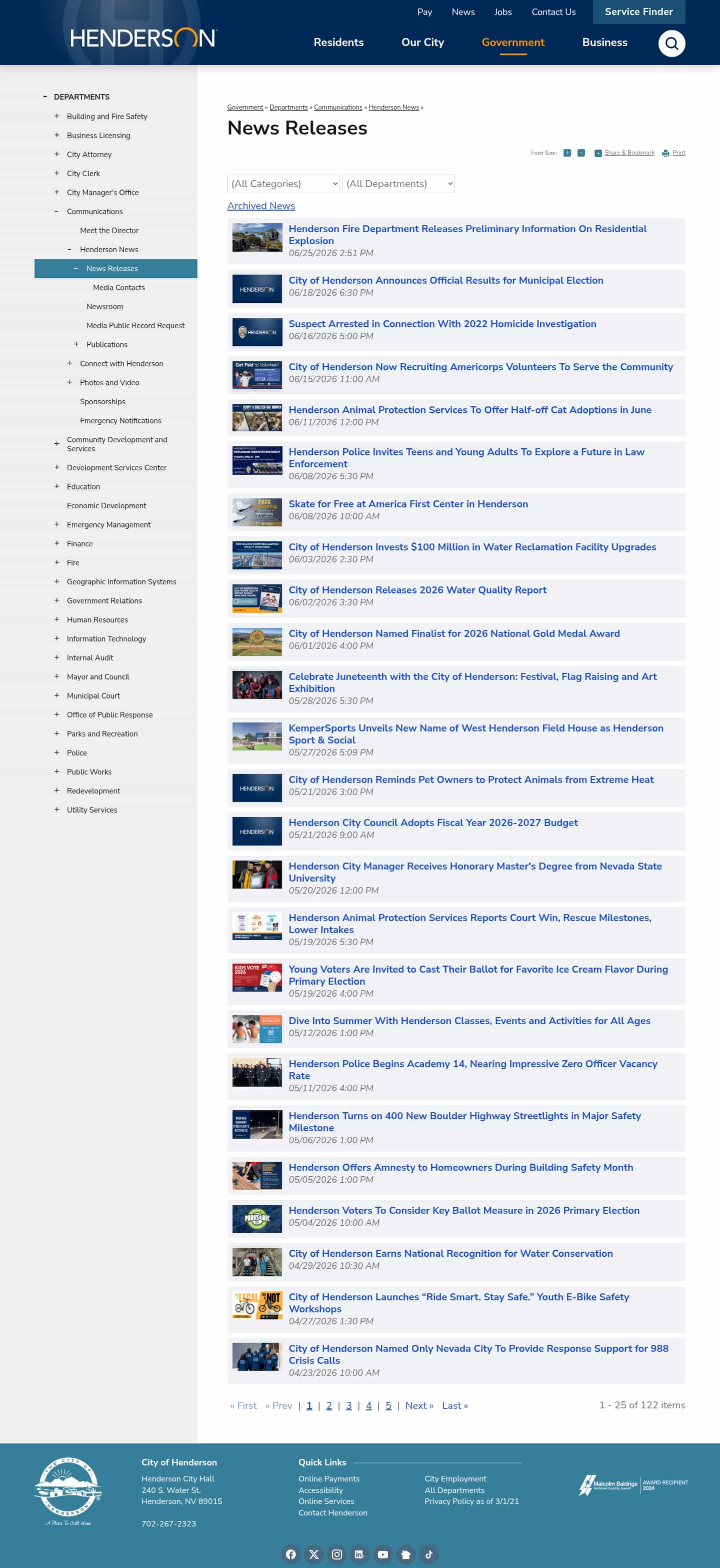Go to page 3 of news releases
720x1568 pixels.
click(348, 1405)
